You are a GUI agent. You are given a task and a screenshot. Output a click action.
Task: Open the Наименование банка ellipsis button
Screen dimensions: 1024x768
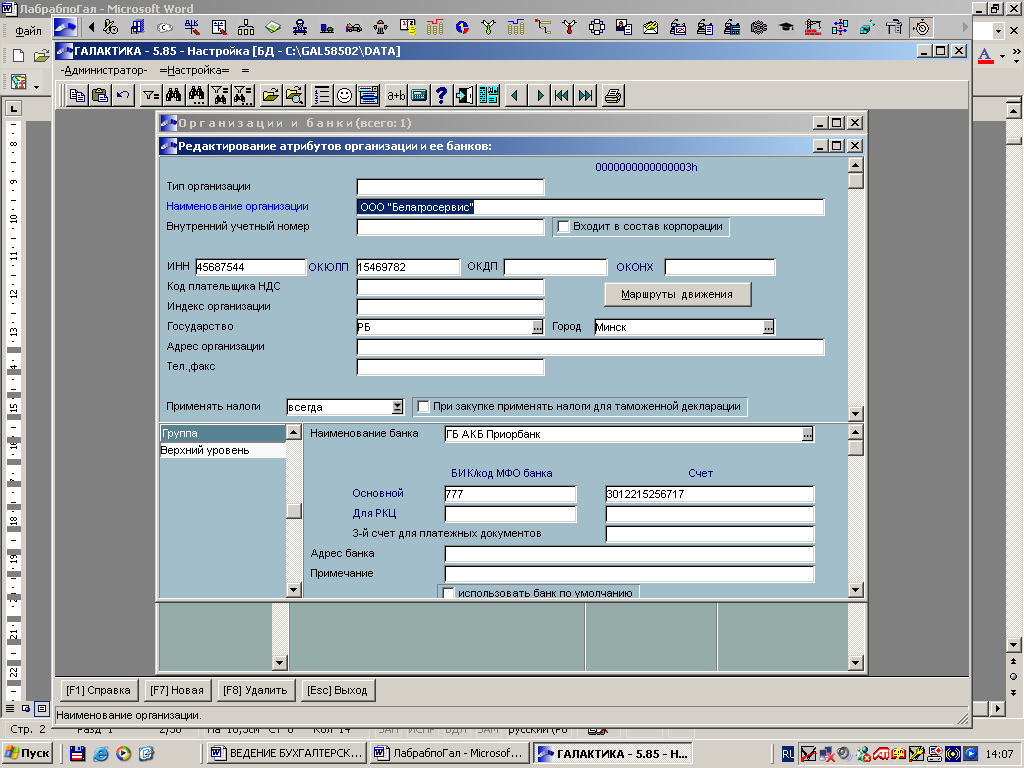(808, 434)
